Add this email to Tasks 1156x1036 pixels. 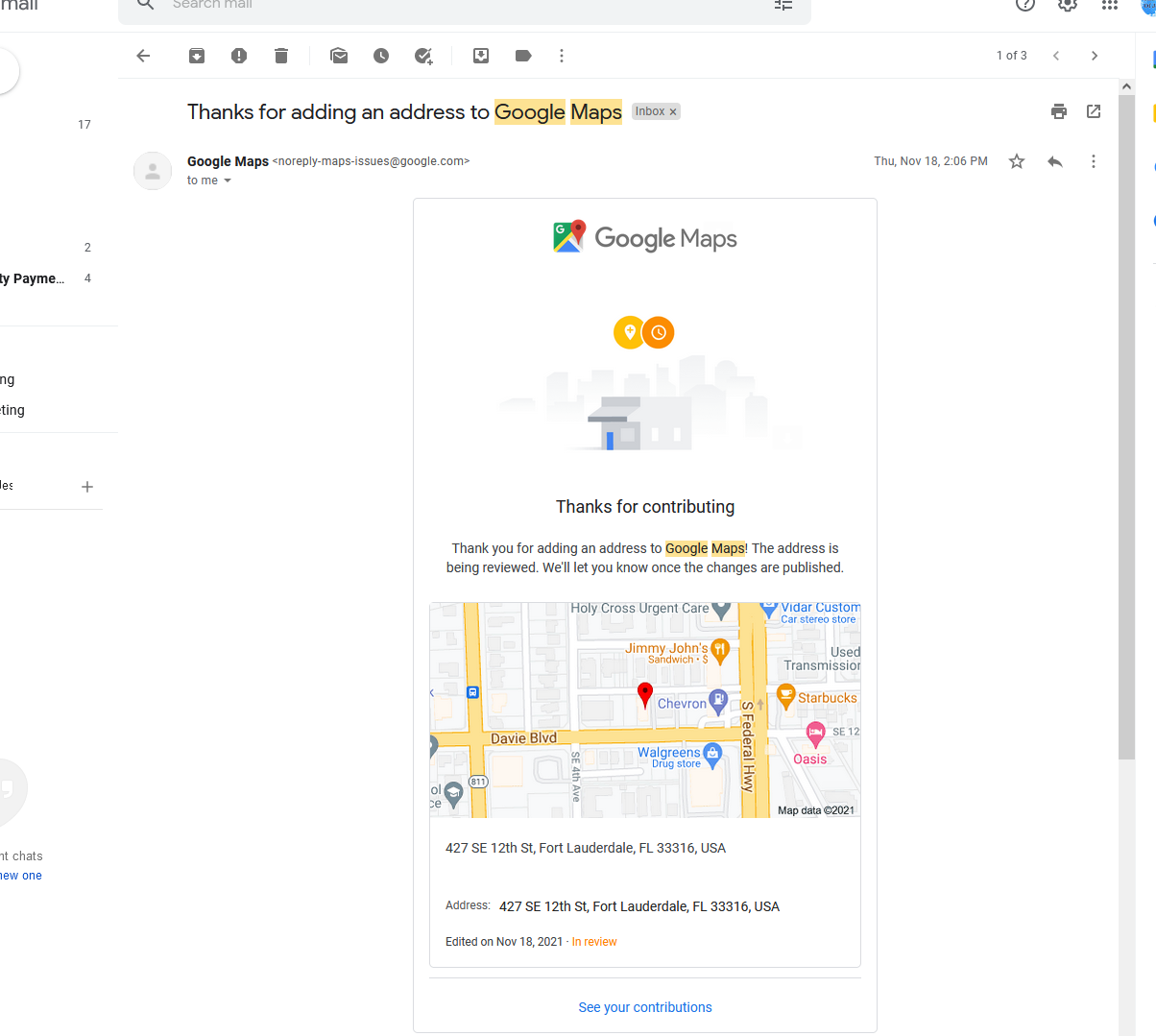423,56
